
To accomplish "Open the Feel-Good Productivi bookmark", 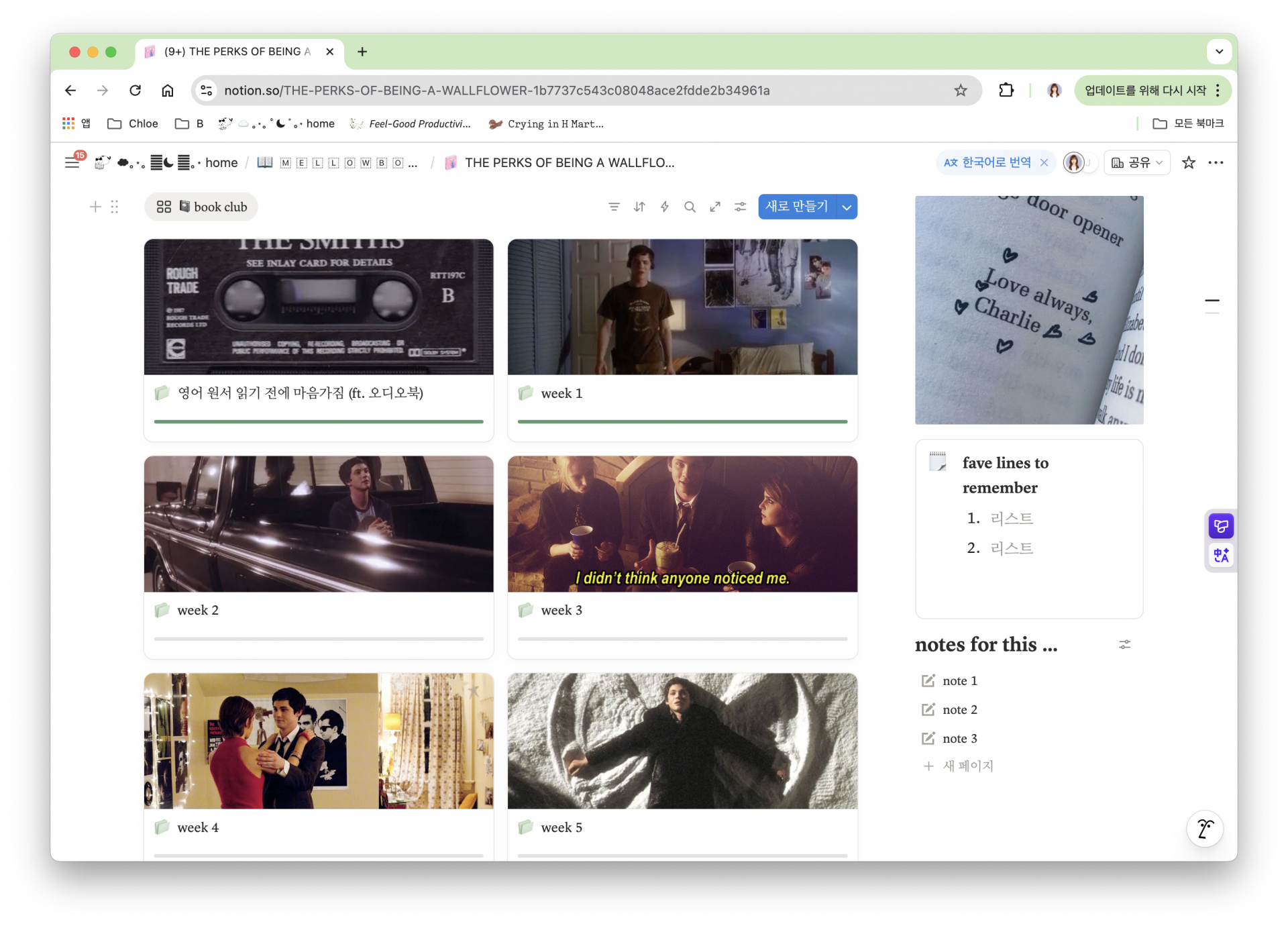I will pos(411,123).
